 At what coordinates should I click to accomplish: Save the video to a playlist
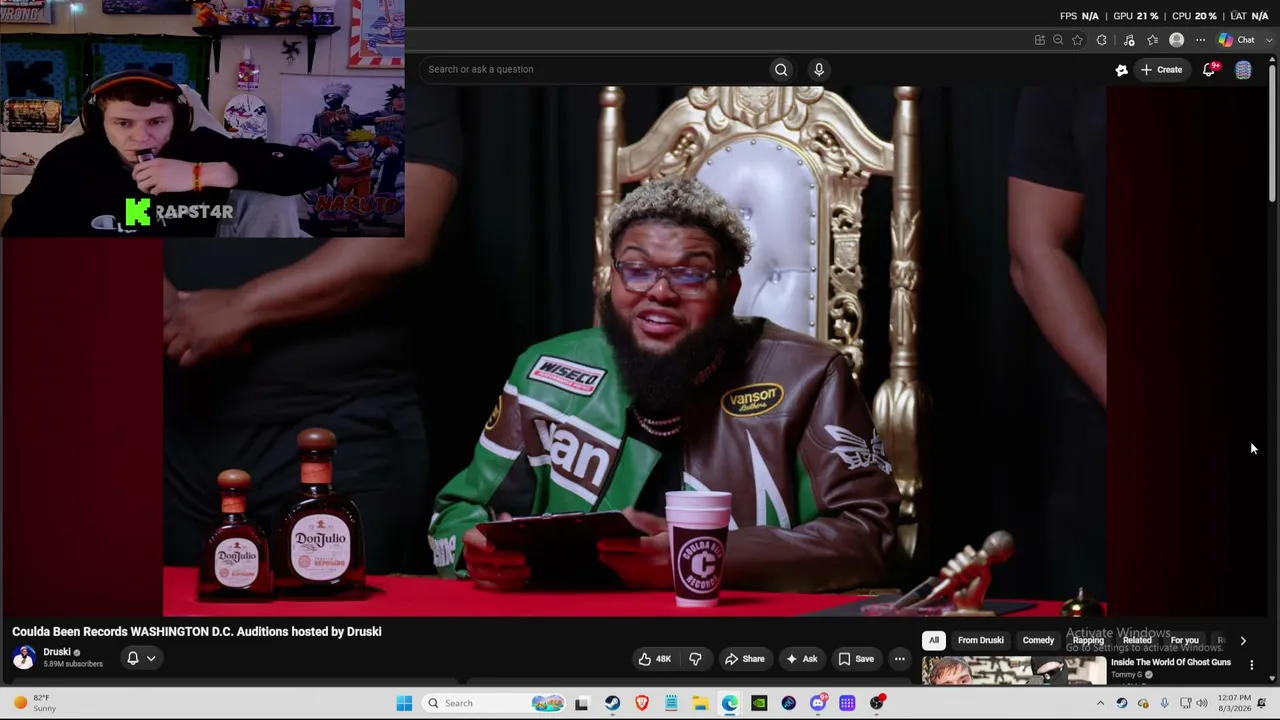857,659
